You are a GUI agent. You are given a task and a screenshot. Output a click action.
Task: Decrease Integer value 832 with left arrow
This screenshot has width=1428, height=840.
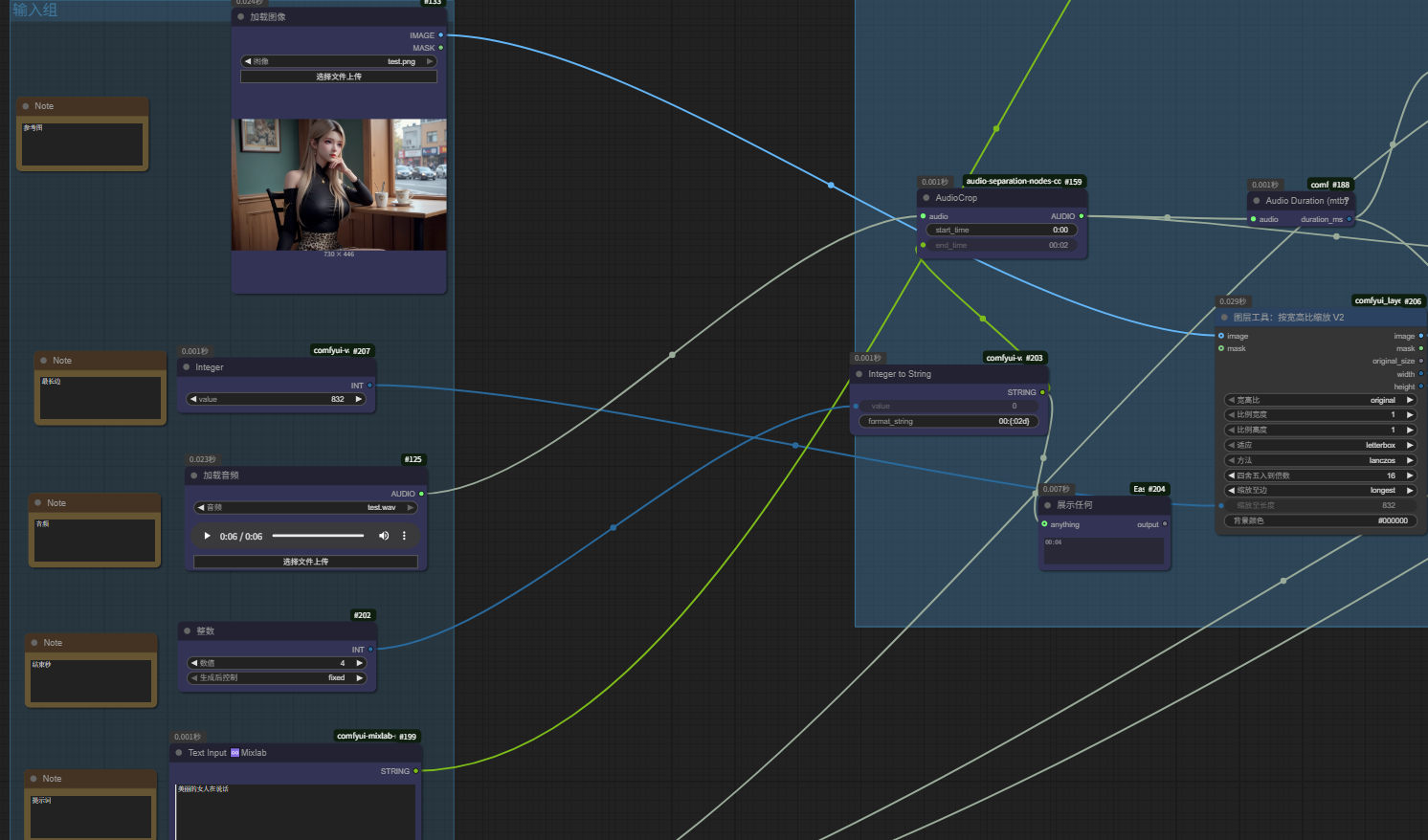click(193, 399)
